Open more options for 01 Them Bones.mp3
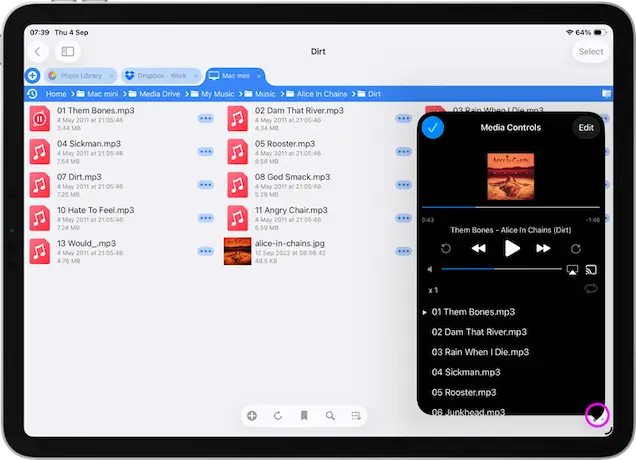The height and width of the screenshot is (460, 636). (x=206, y=118)
